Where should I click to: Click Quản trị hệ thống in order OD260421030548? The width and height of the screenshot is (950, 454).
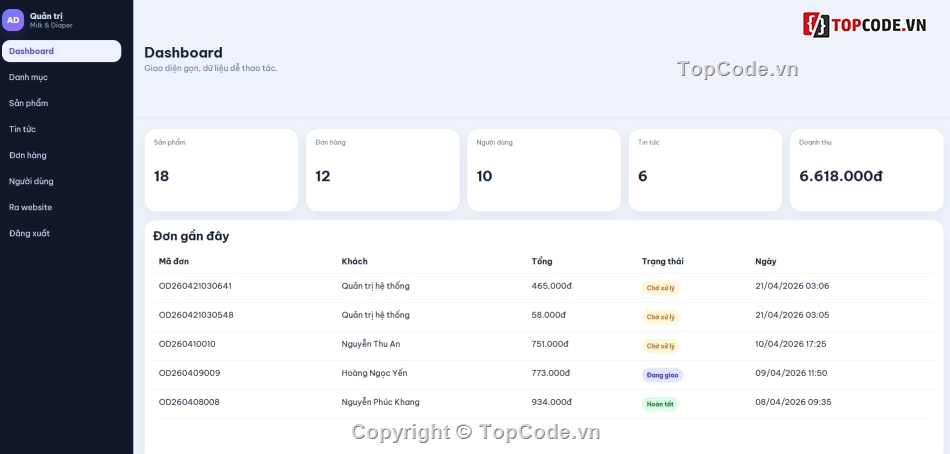(376, 315)
